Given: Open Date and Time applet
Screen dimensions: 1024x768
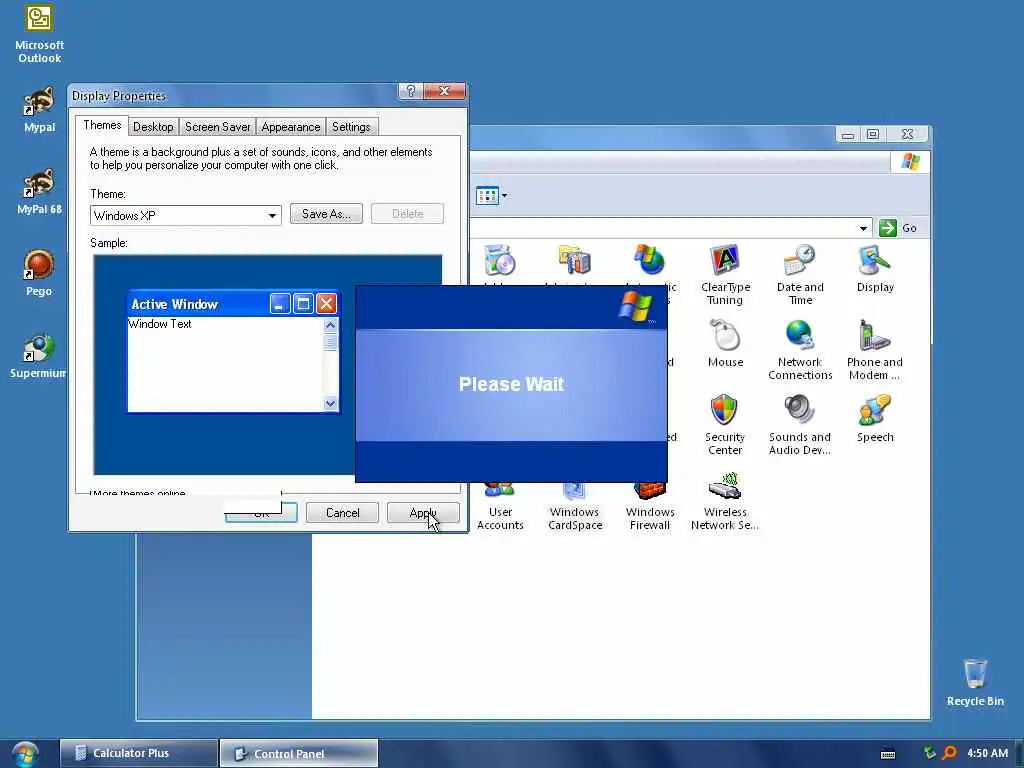Looking at the screenshot, I should coord(800,274).
